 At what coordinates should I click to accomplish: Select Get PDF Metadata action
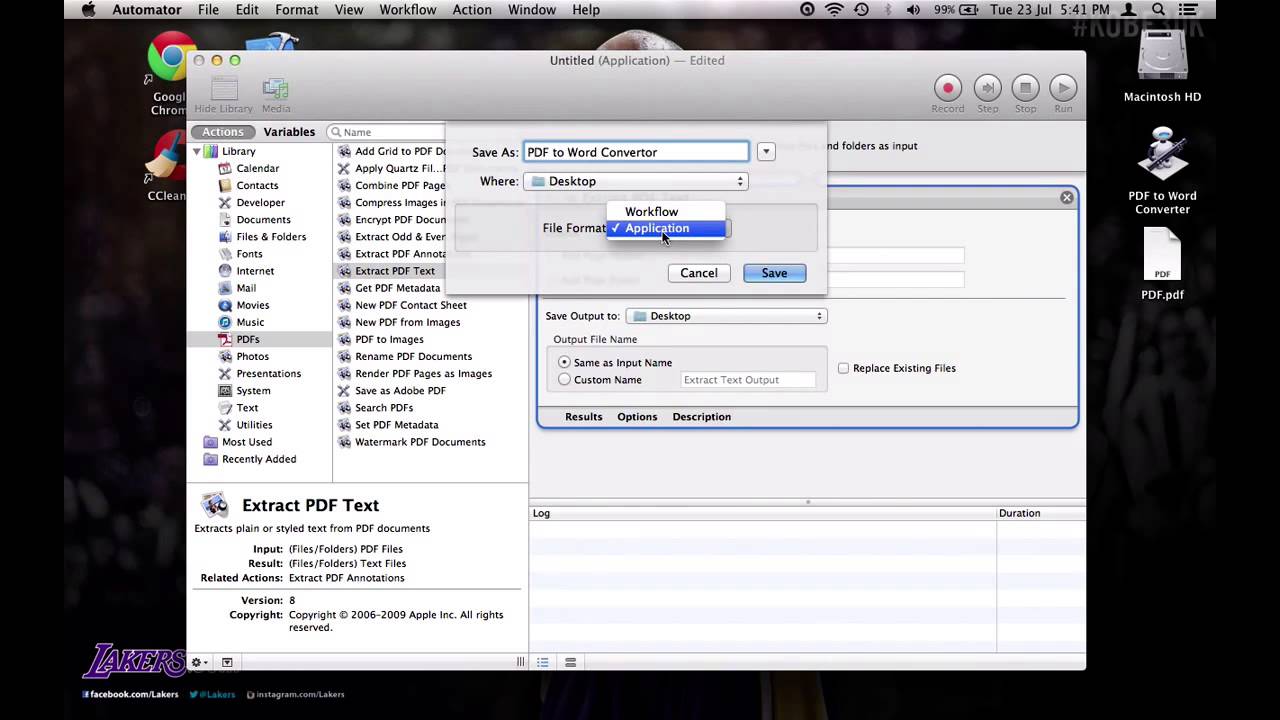(x=397, y=287)
